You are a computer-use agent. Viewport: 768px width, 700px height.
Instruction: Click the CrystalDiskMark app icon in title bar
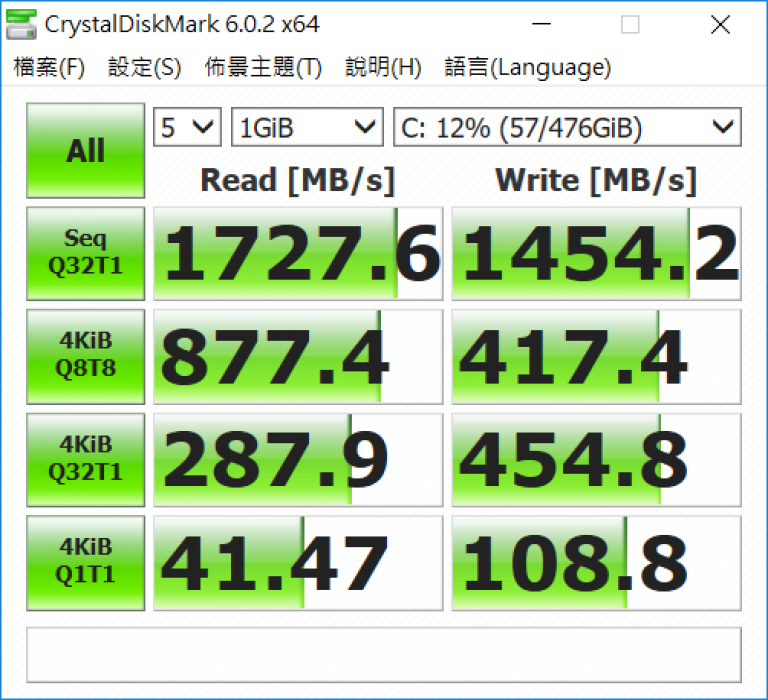pyautogui.click(x=21, y=24)
